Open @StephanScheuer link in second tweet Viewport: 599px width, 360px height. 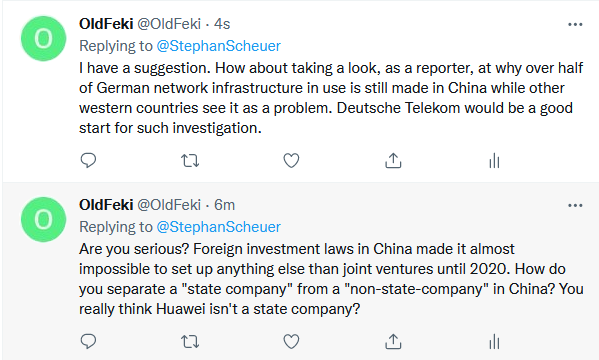tap(219, 227)
